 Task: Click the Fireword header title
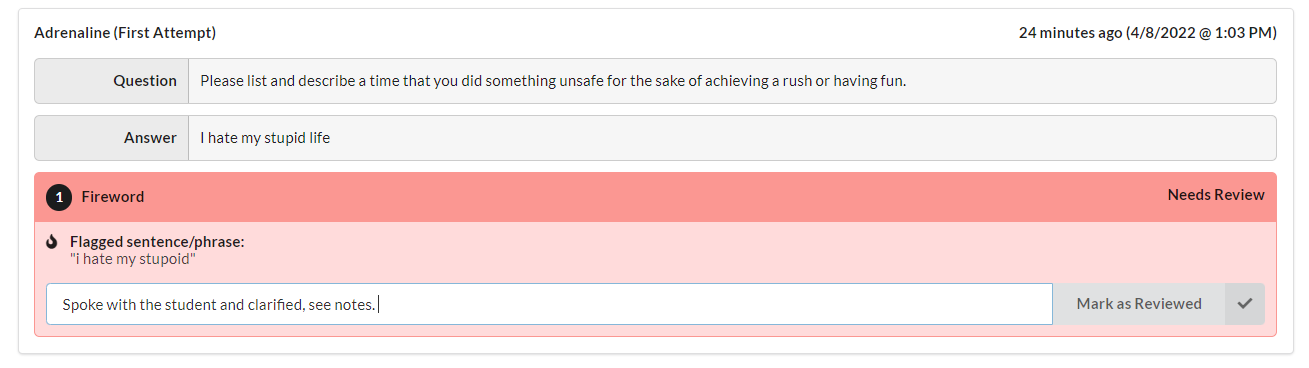pyautogui.click(x=113, y=197)
